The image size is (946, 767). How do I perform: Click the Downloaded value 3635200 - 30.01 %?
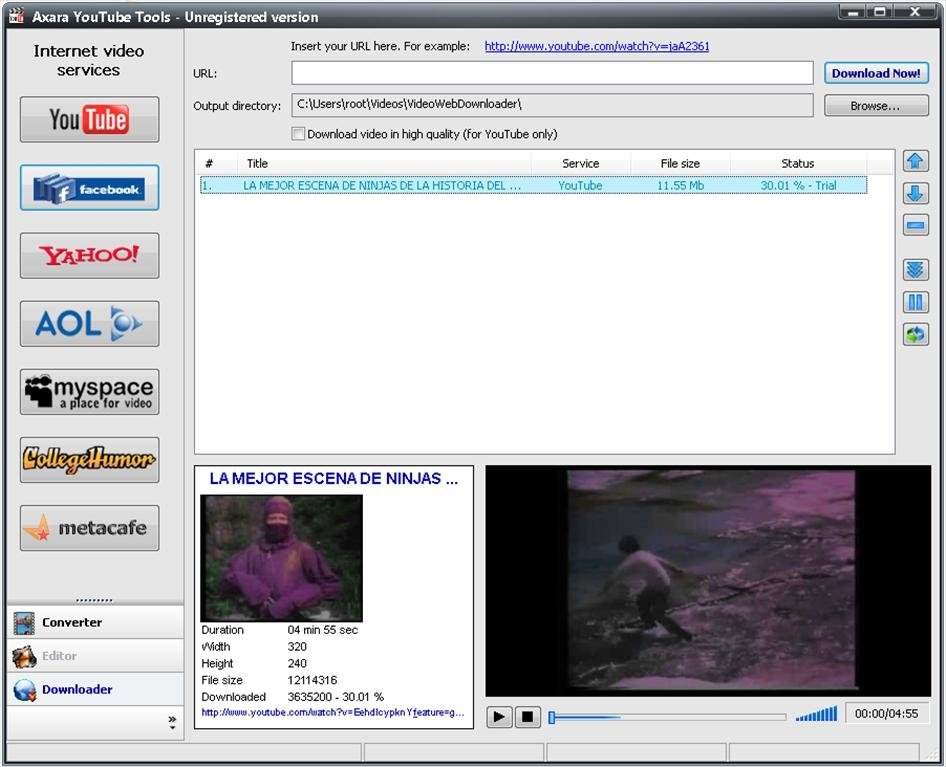(x=335, y=697)
